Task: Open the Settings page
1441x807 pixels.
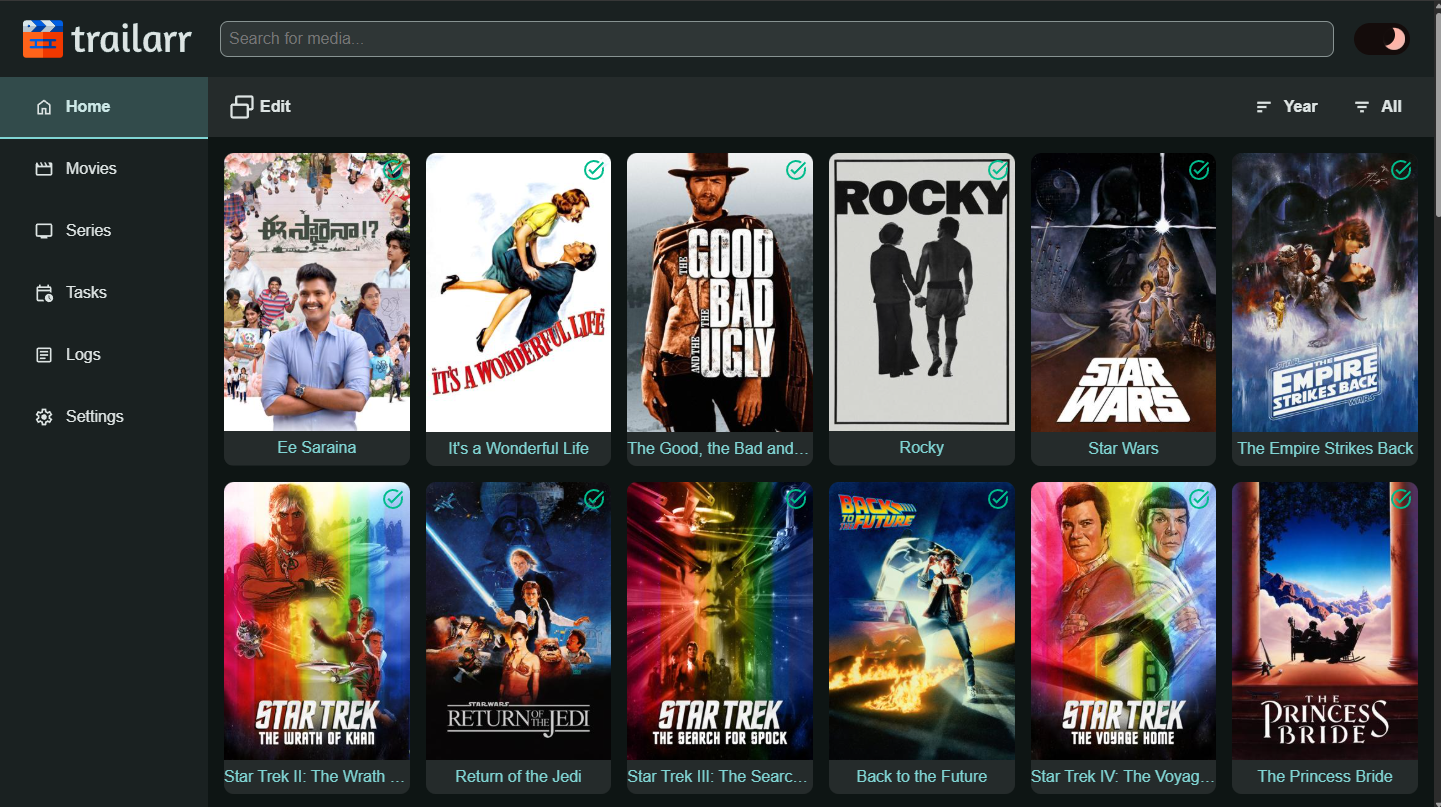Action: click(x=104, y=417)
